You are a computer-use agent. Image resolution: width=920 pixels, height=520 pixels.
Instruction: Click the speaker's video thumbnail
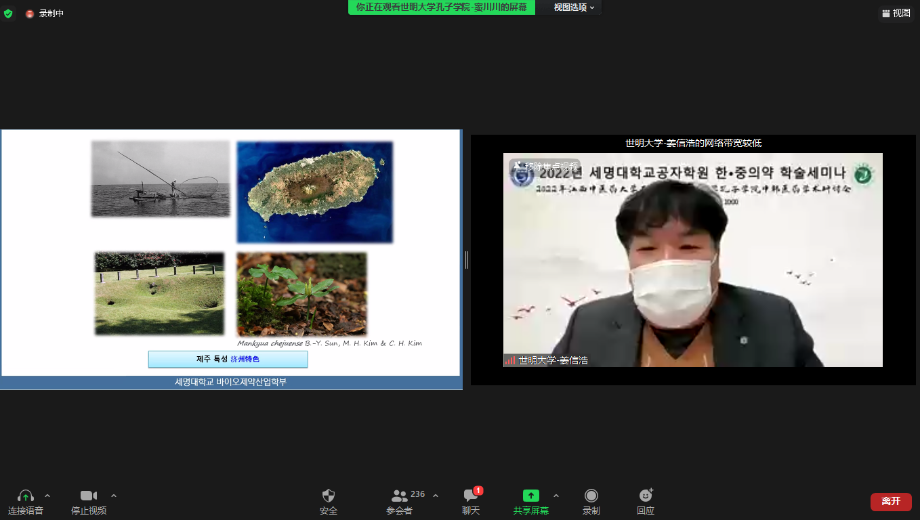click(x=692, y=260)
